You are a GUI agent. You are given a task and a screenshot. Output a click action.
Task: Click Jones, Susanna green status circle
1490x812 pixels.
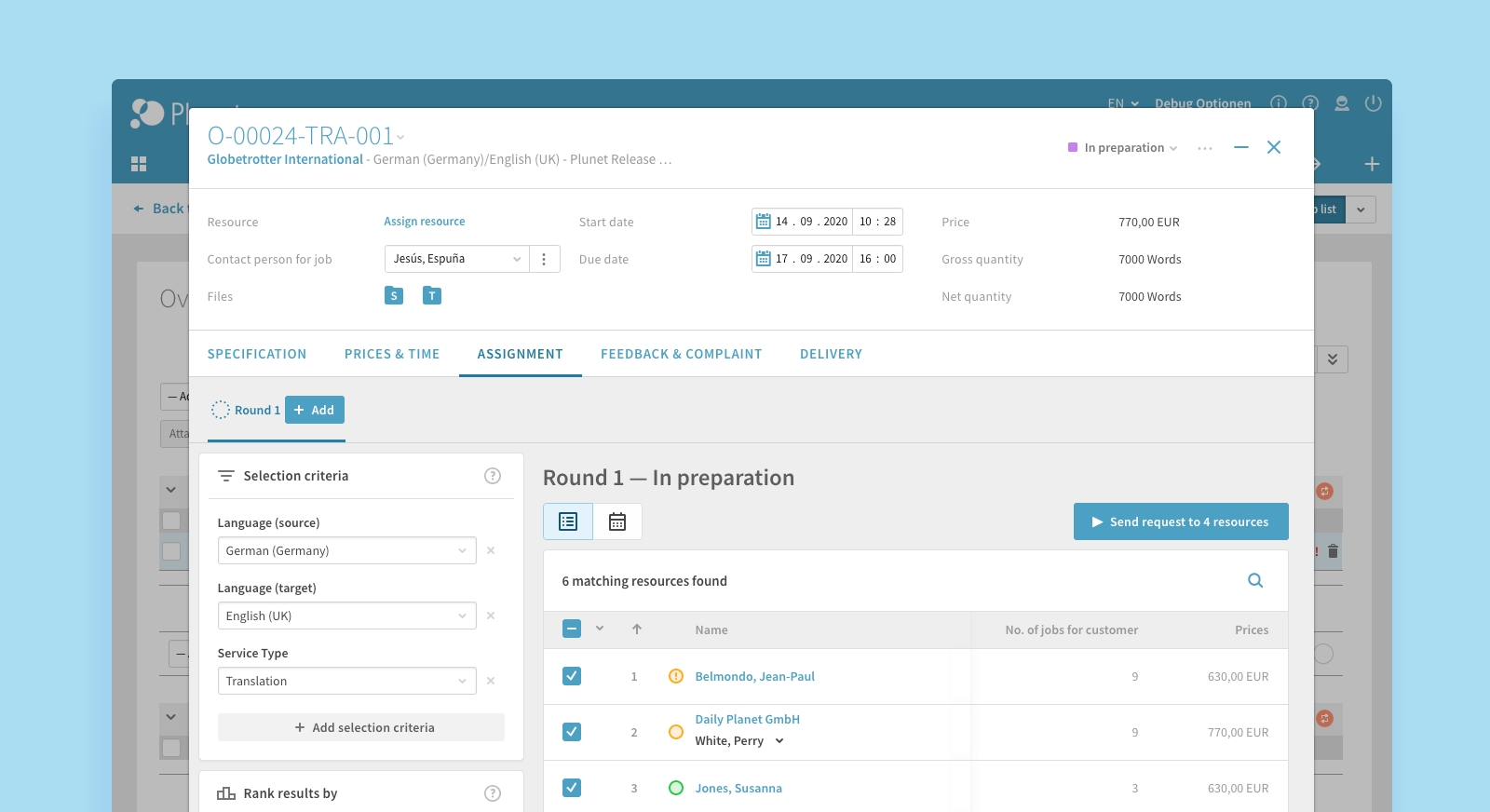676,788
